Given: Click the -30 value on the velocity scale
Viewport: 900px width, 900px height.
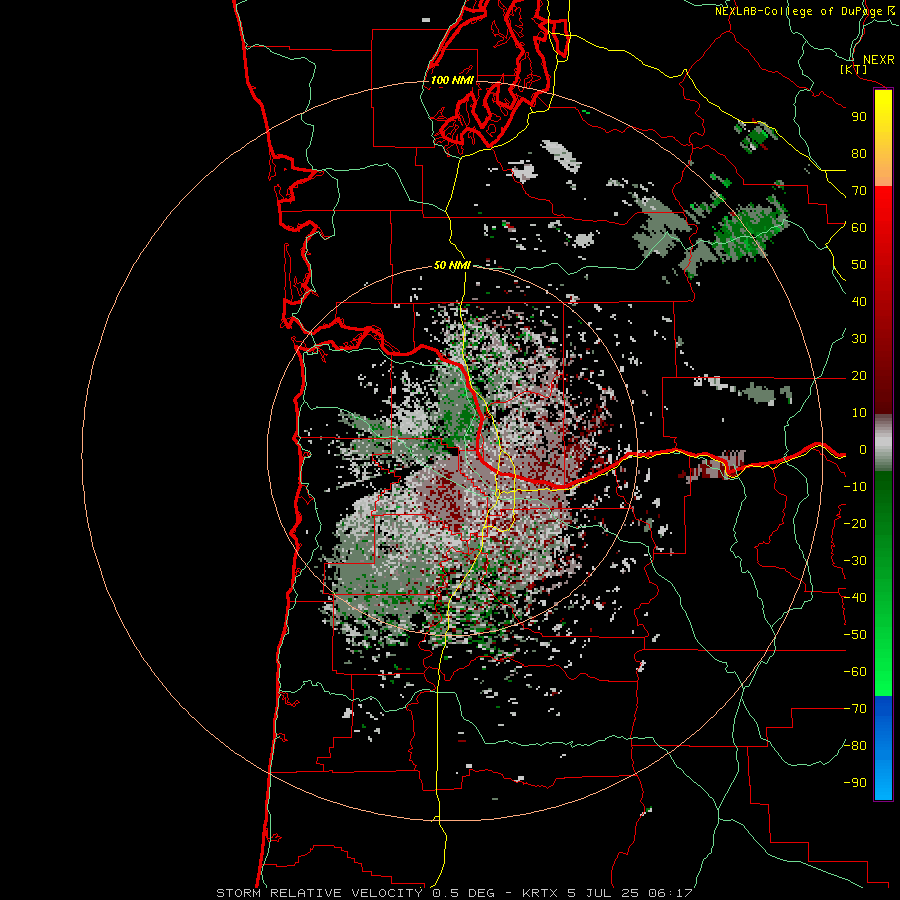Looking at the screenshot, I should coord(855,561).
